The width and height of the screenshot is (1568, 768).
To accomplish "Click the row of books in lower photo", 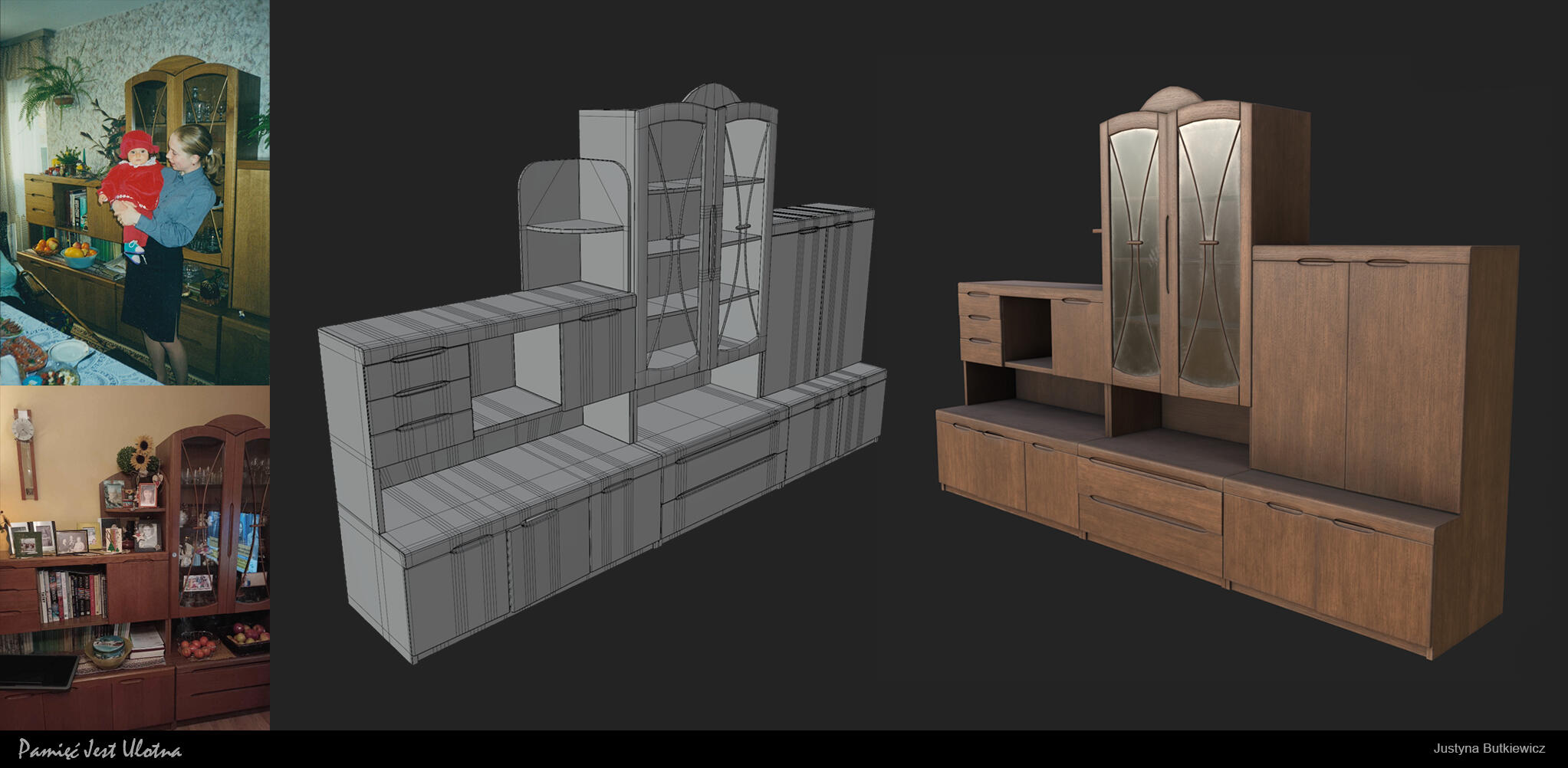I will [x=72, y=595].
